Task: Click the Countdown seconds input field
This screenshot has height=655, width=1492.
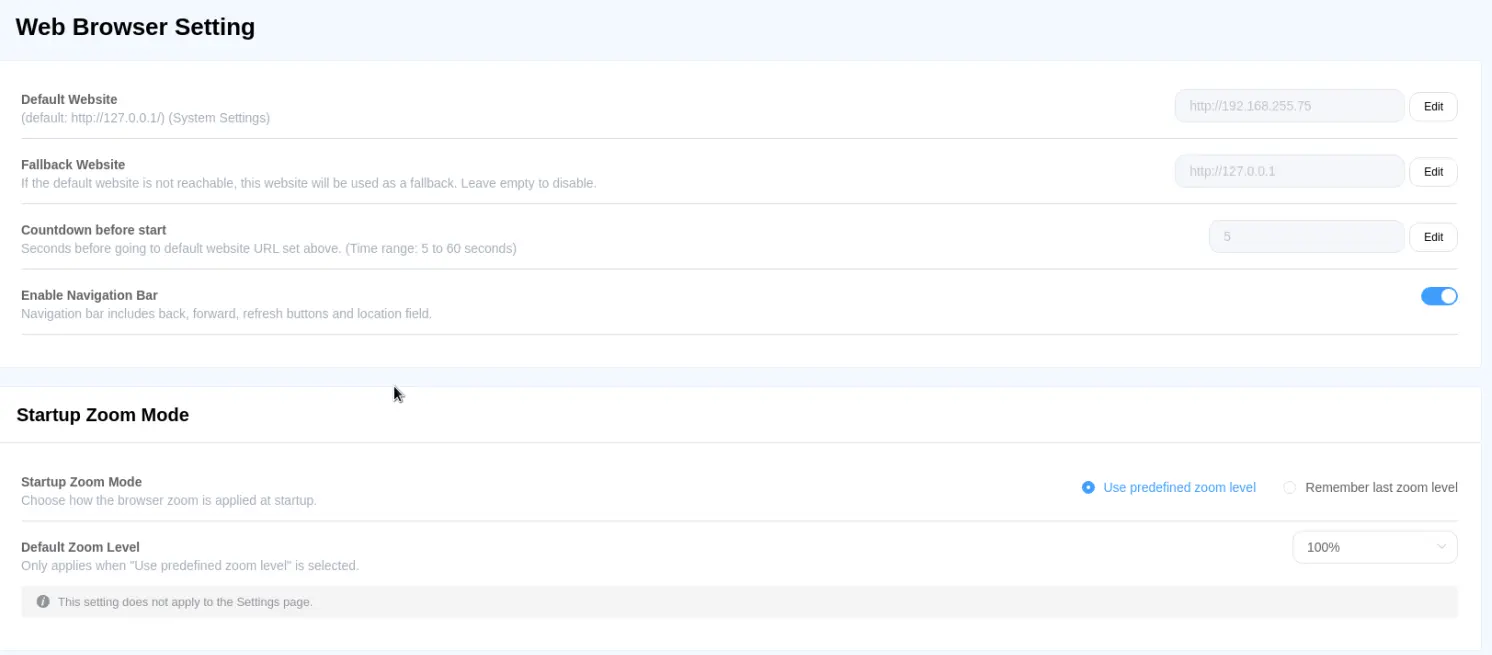Action: click(1306, 237)
